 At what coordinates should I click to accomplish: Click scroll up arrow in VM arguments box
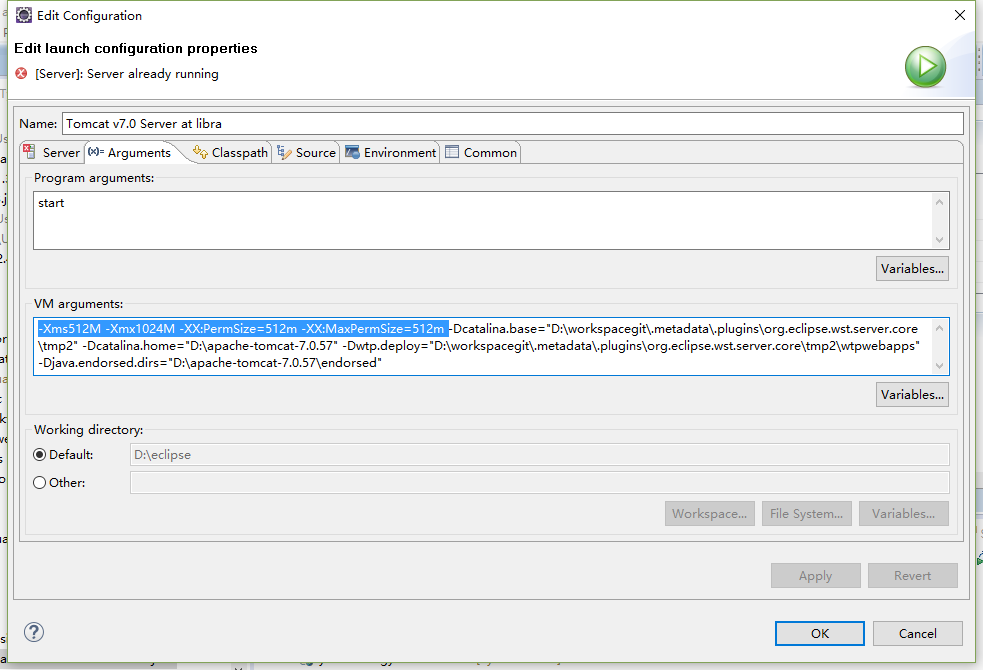click(939, 328)
